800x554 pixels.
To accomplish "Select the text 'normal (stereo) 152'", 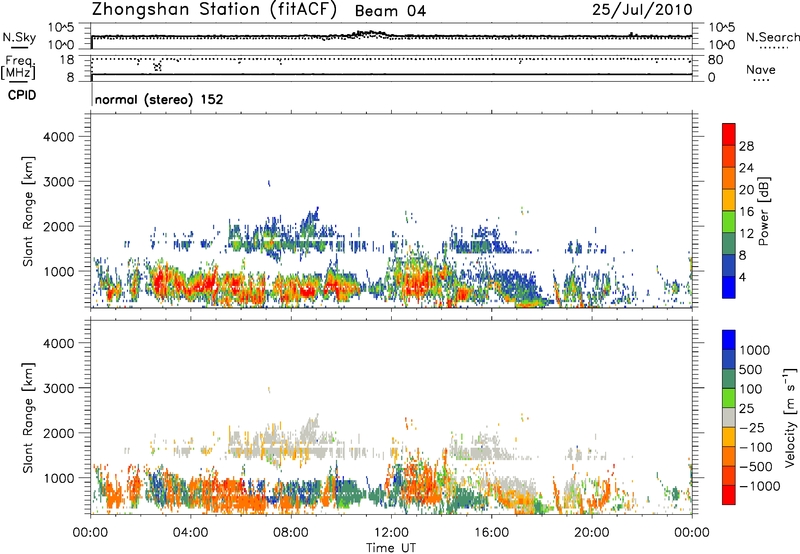I will coord(159,99).
